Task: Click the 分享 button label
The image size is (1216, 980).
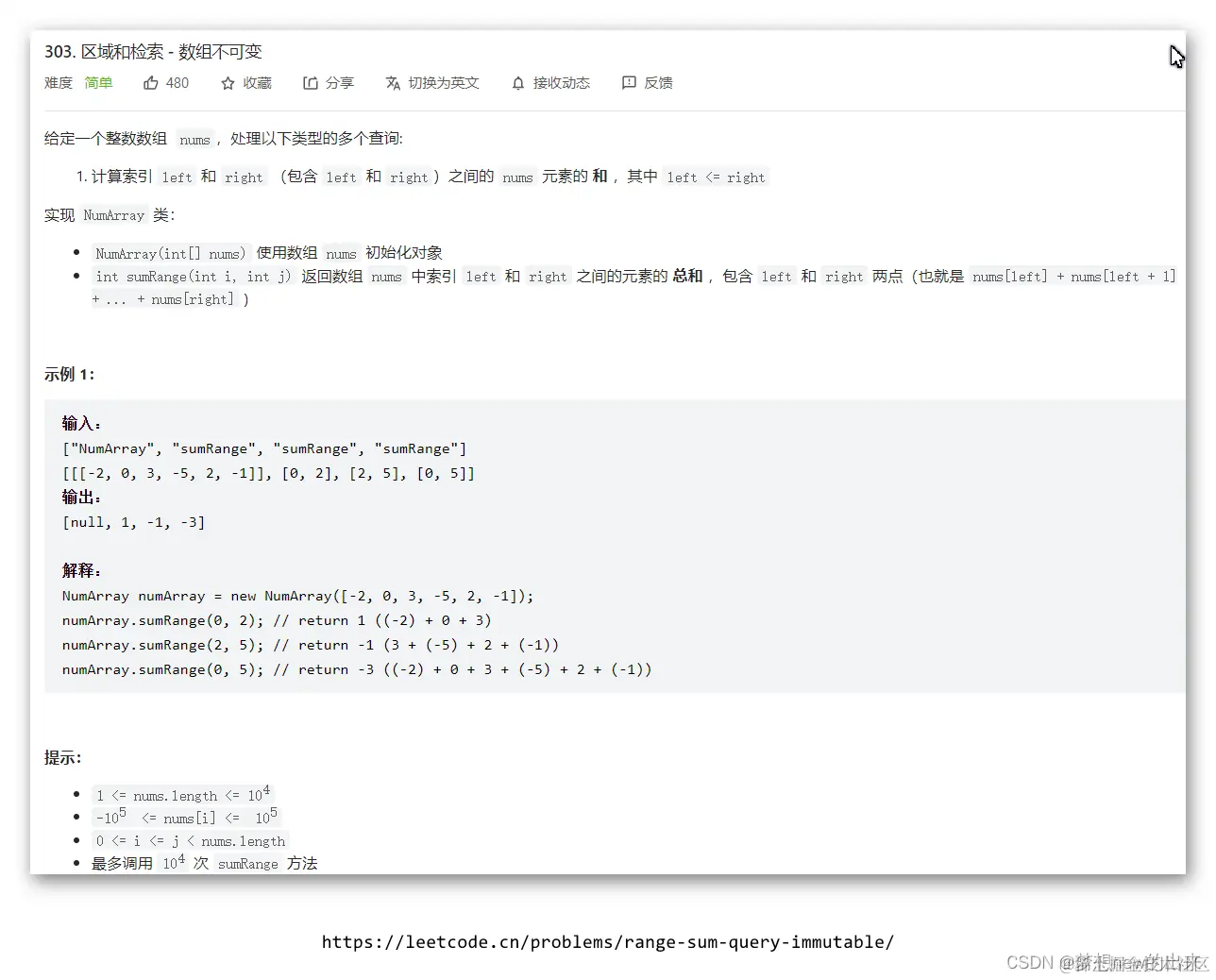Action: click(x=340, y=83)
